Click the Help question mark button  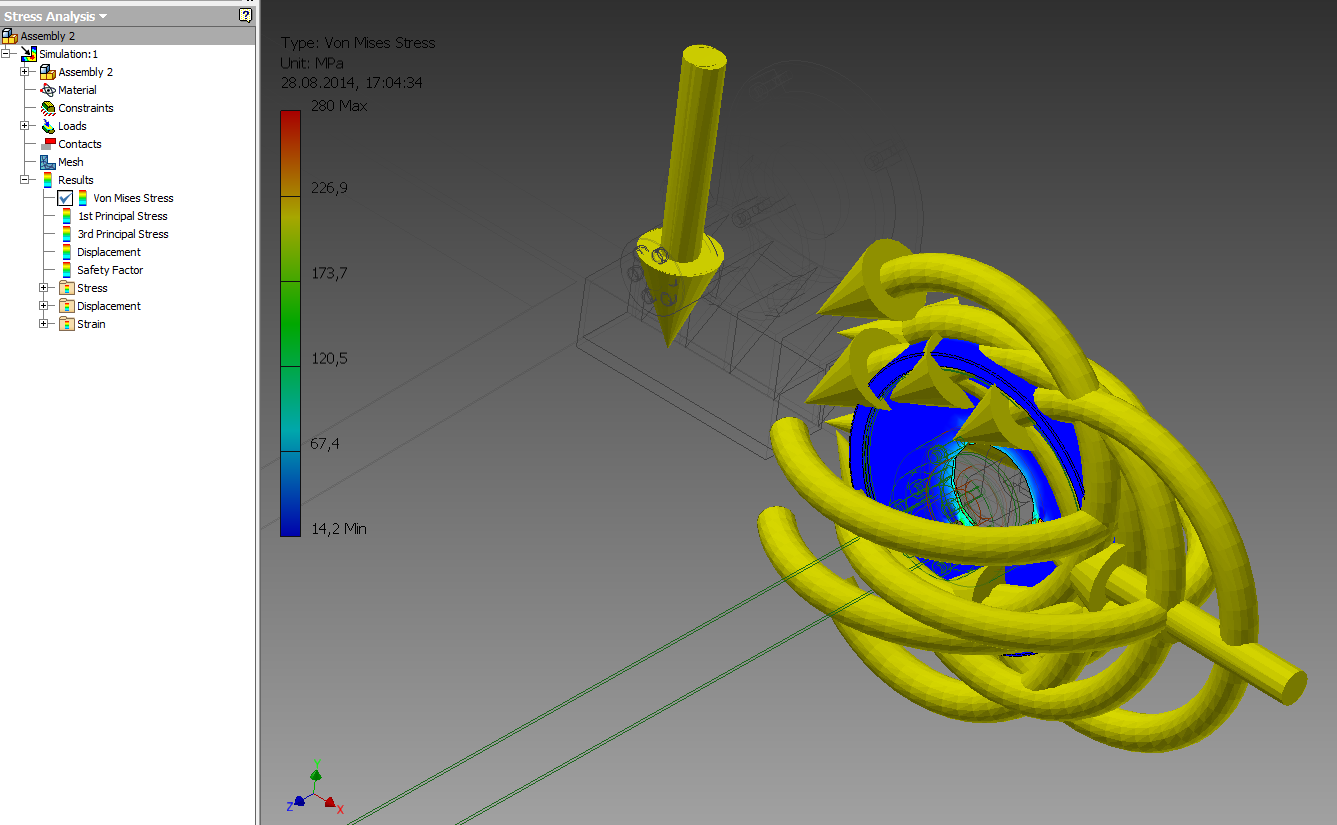click(x=244, y=15)
